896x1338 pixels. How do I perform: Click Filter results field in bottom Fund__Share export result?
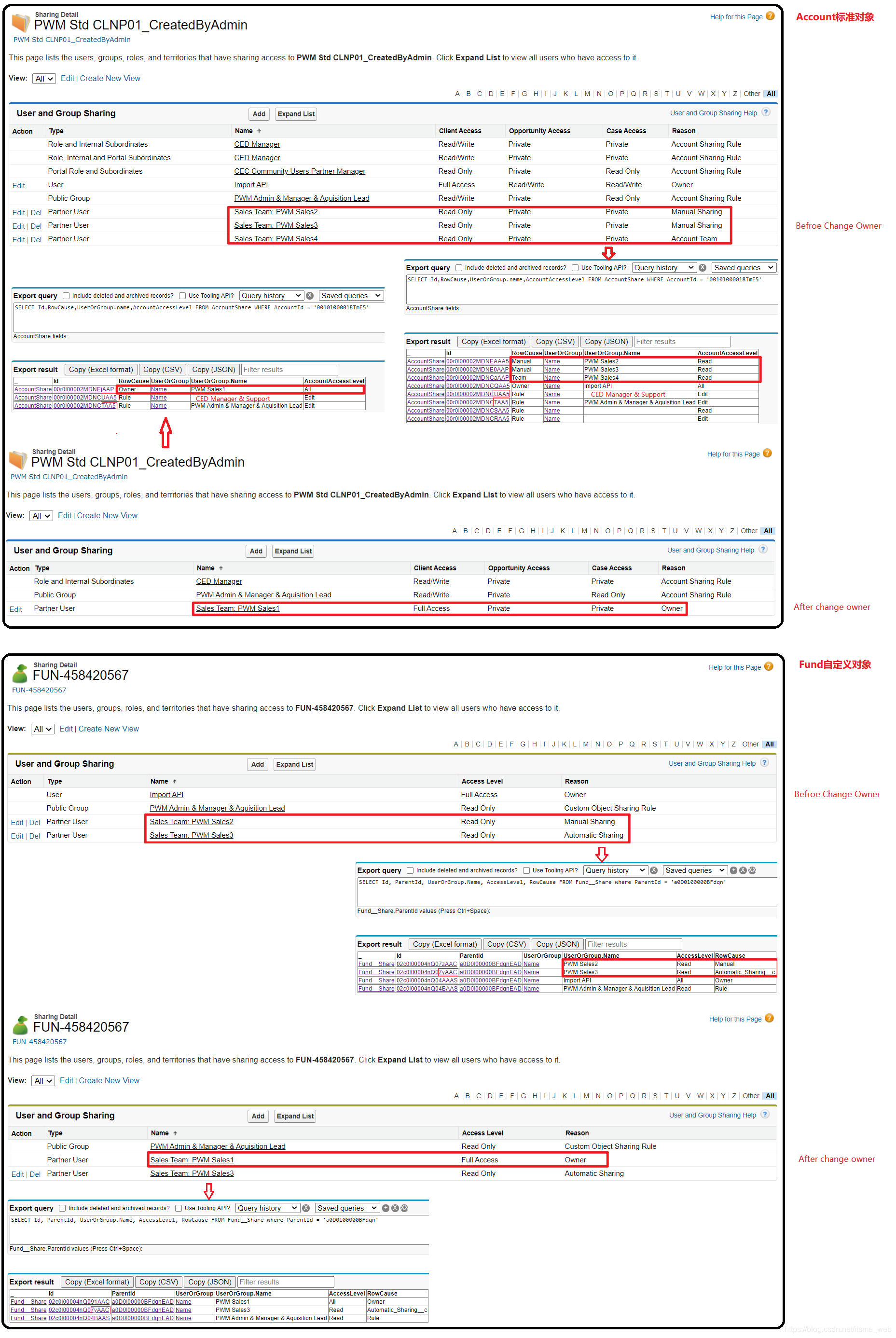click(x=285, y=1282)
